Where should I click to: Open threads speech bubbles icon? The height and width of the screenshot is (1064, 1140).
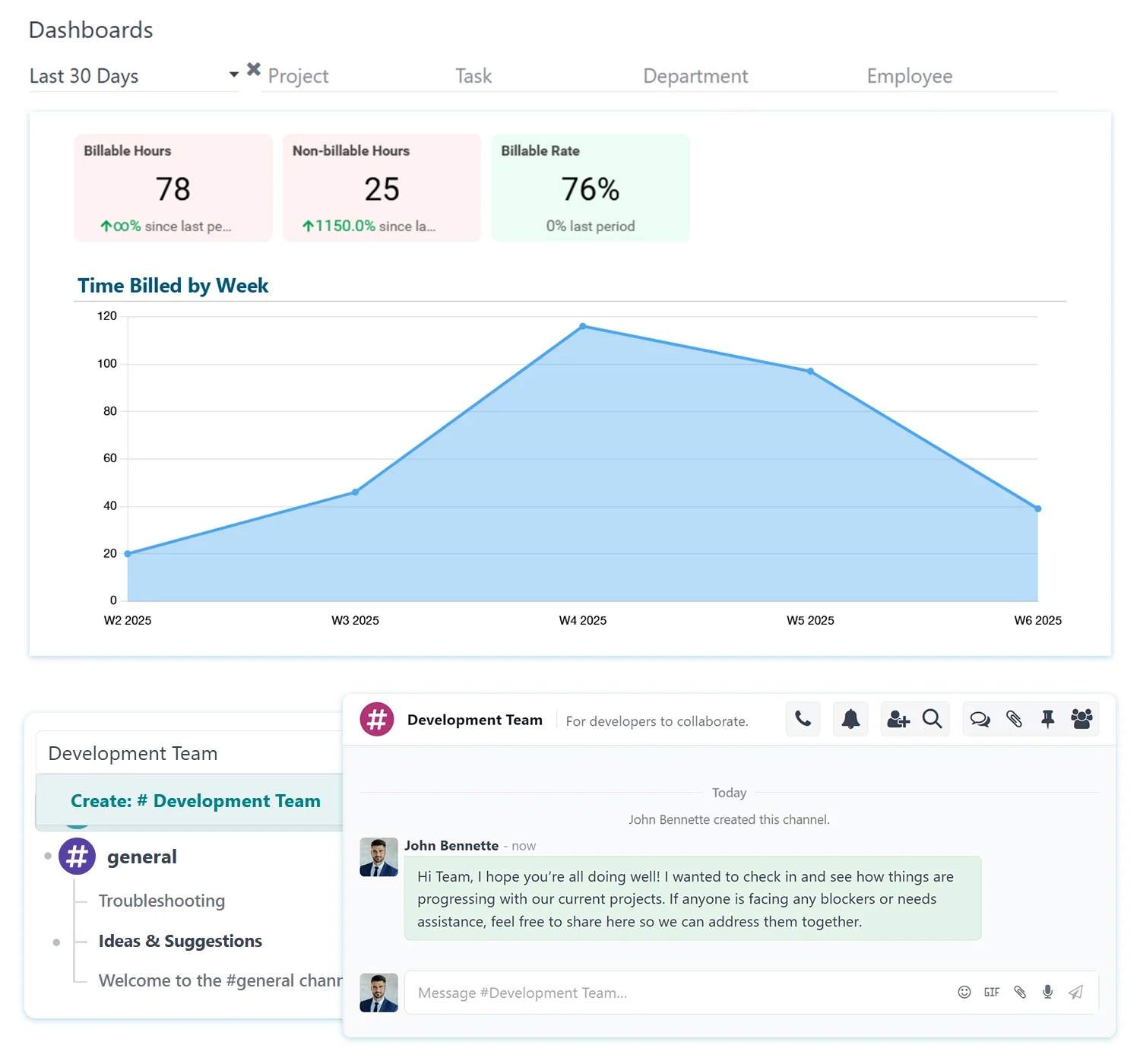[x=980, y=719]
